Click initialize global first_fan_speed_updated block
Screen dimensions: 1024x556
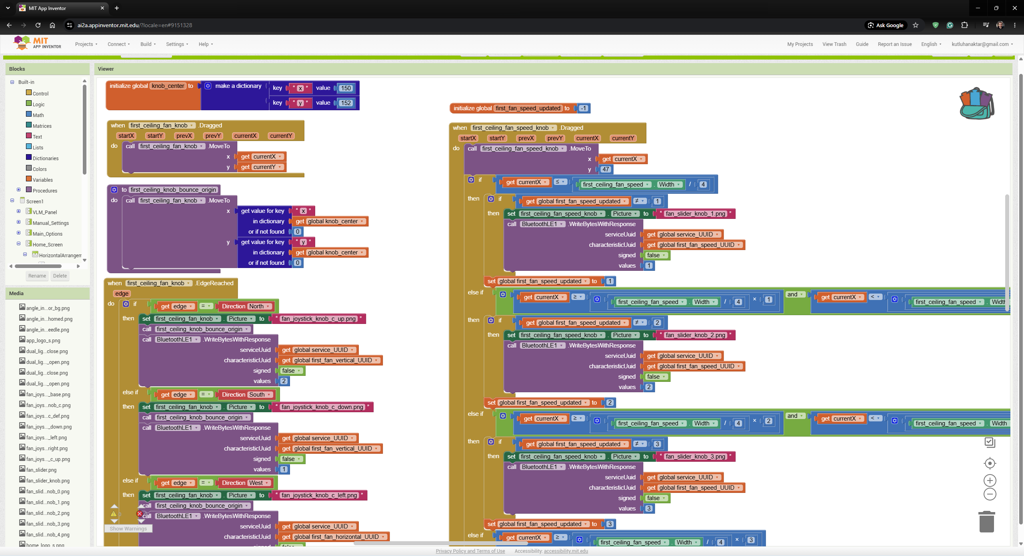(520, 108)
